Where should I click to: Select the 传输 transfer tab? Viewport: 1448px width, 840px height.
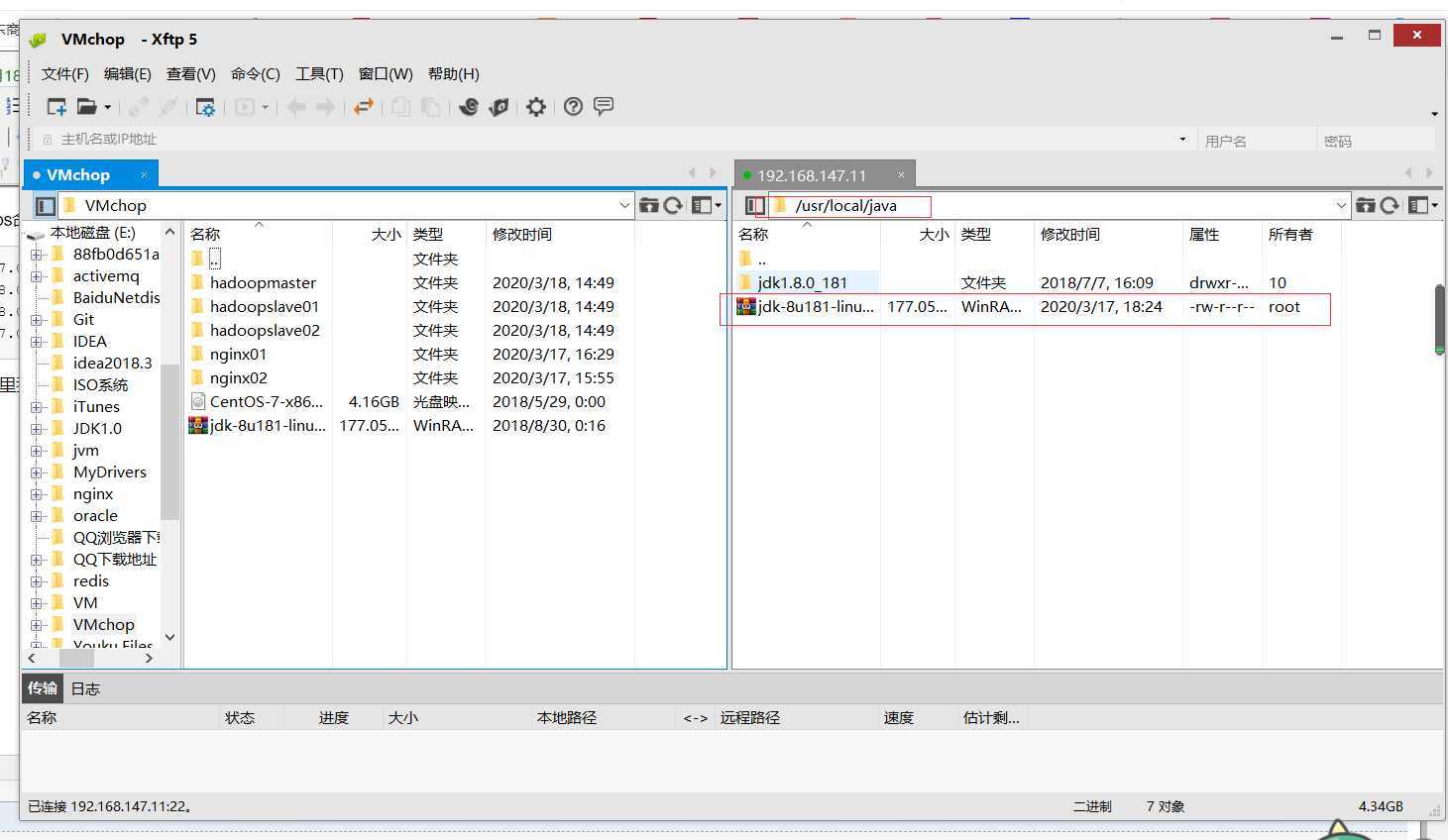[42, 688]
